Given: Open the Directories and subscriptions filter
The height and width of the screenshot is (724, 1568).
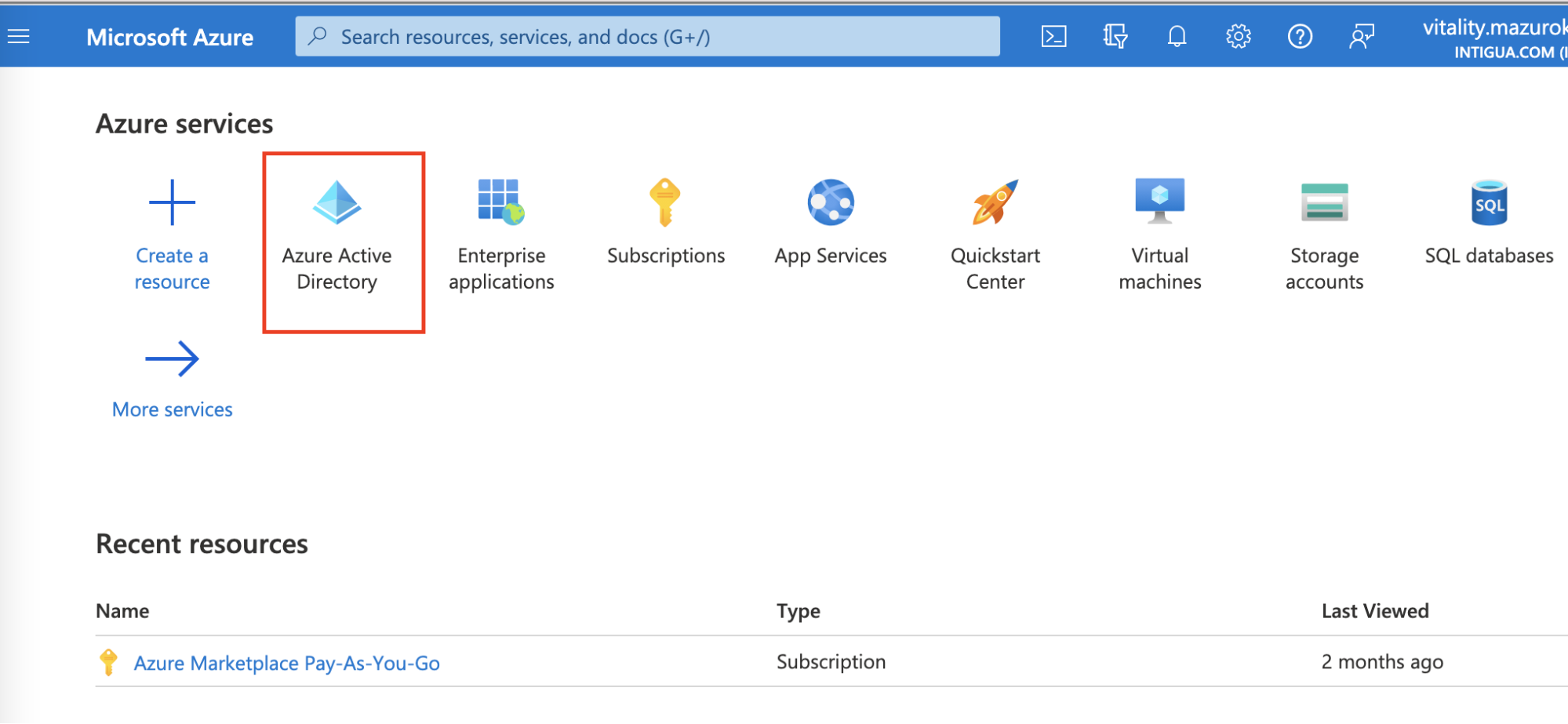Looking at the screenshot, I should (1115, 36).
